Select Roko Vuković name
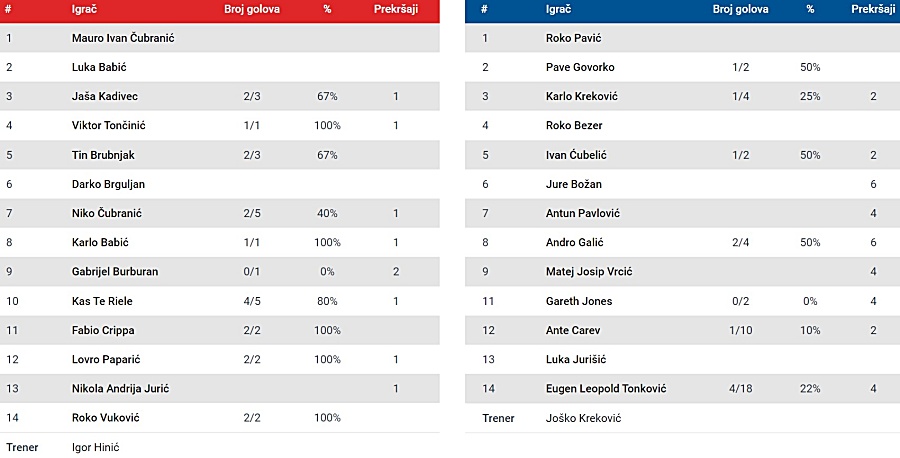 tap(106, 418)
